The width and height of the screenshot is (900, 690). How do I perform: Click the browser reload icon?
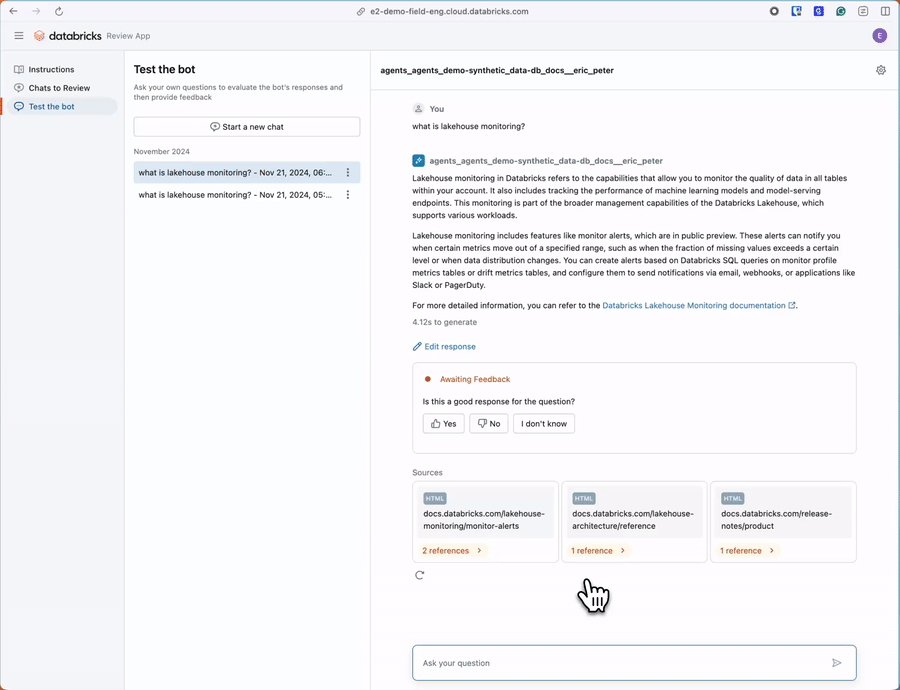click(x=59, y=11)
